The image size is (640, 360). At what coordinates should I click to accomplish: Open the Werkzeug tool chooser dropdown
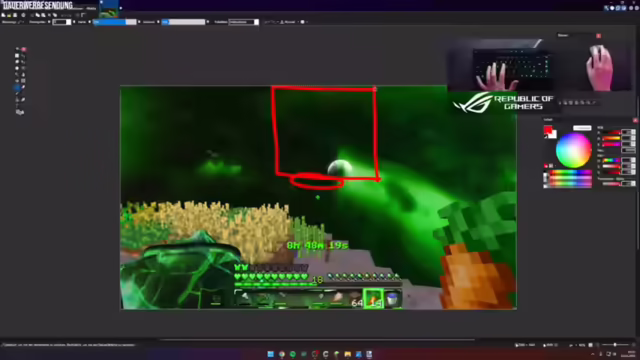(20, 22)
